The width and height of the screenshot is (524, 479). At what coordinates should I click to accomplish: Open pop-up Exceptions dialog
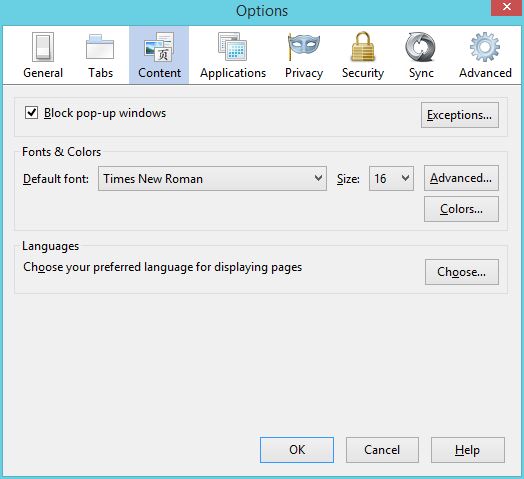click(x=460, y=115)
